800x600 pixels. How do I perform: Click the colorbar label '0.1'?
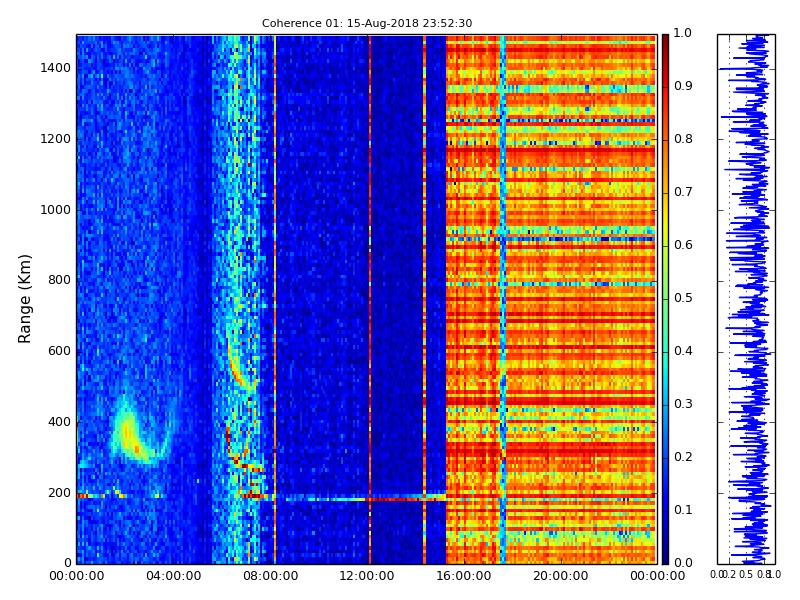point(683,510)
